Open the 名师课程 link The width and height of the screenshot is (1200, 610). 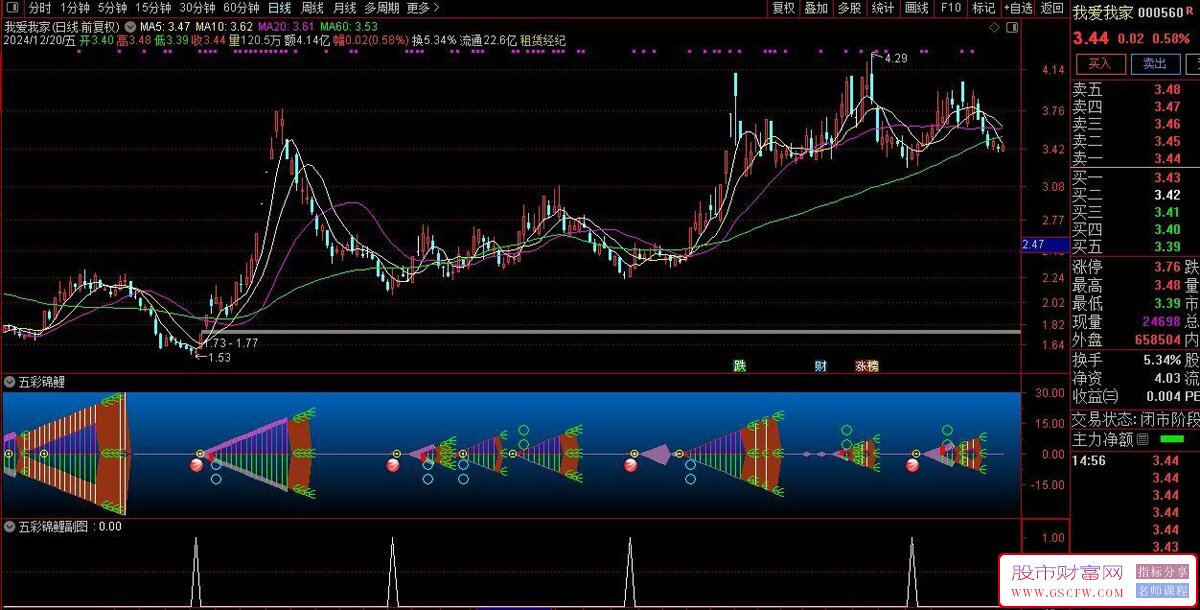click(x=1163, y=590)
